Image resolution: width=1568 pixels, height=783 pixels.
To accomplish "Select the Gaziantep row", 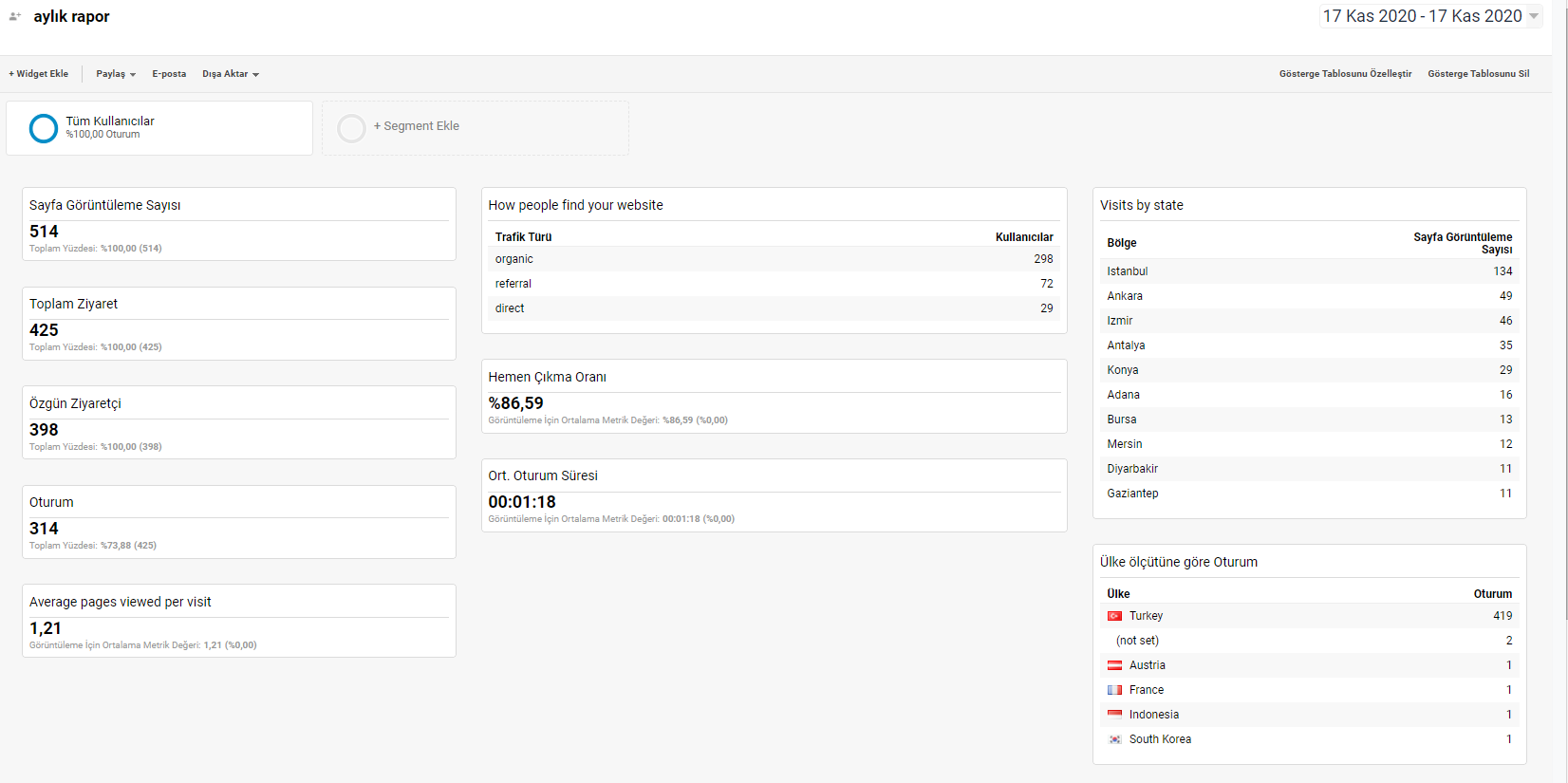I will 1310,494.
